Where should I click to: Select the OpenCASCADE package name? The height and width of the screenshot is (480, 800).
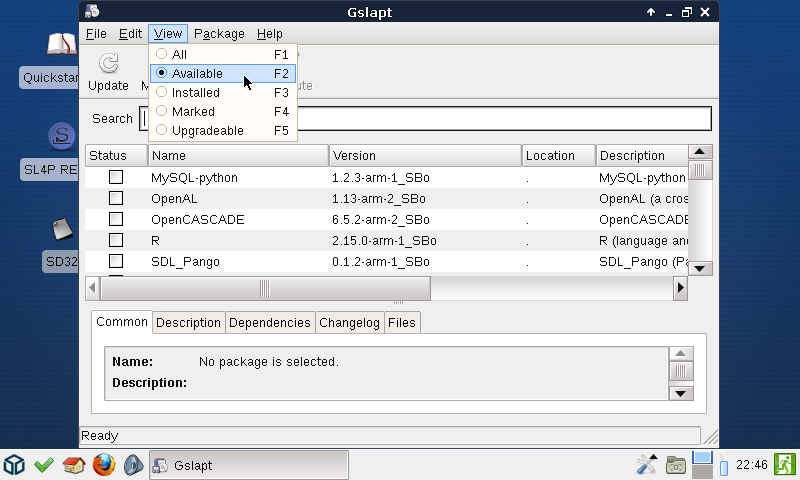(197, 219)
